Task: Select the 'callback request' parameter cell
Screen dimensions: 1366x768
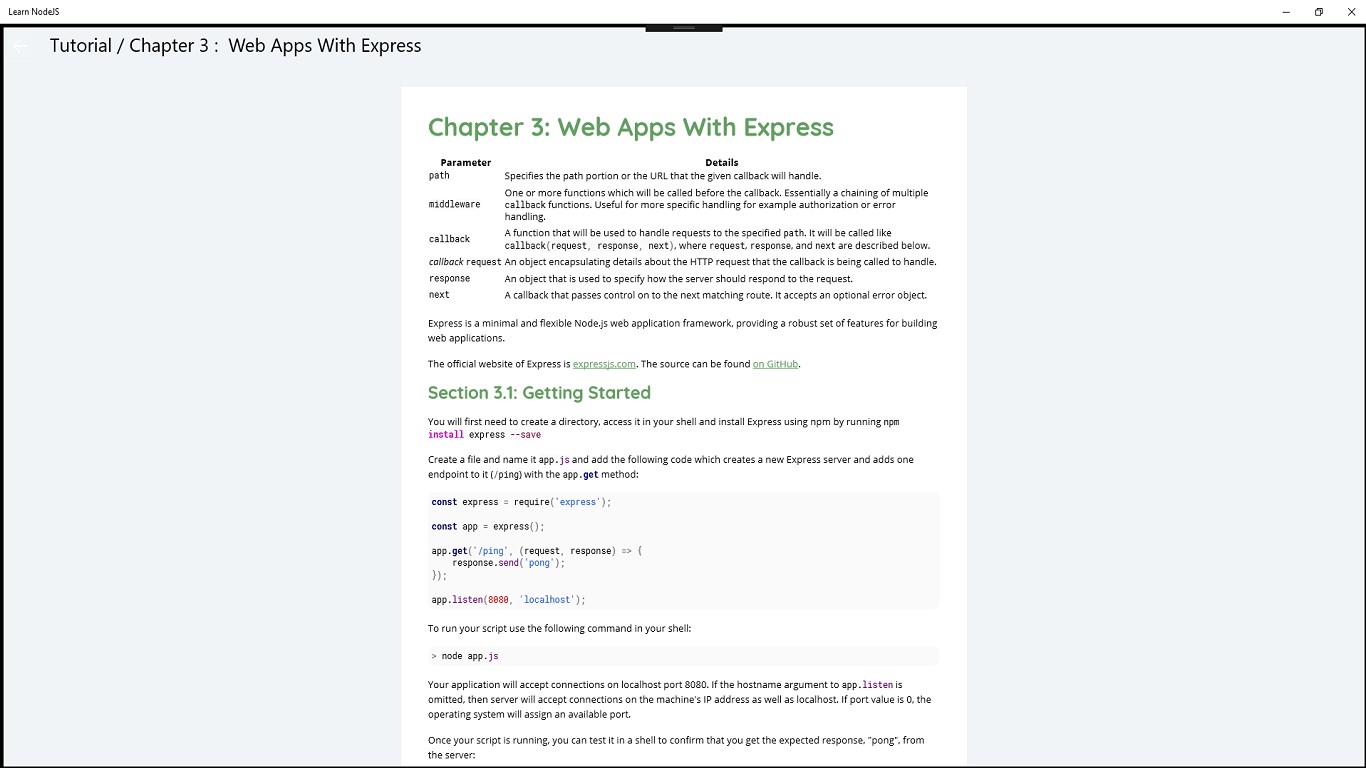Action: tap(465, 262)
